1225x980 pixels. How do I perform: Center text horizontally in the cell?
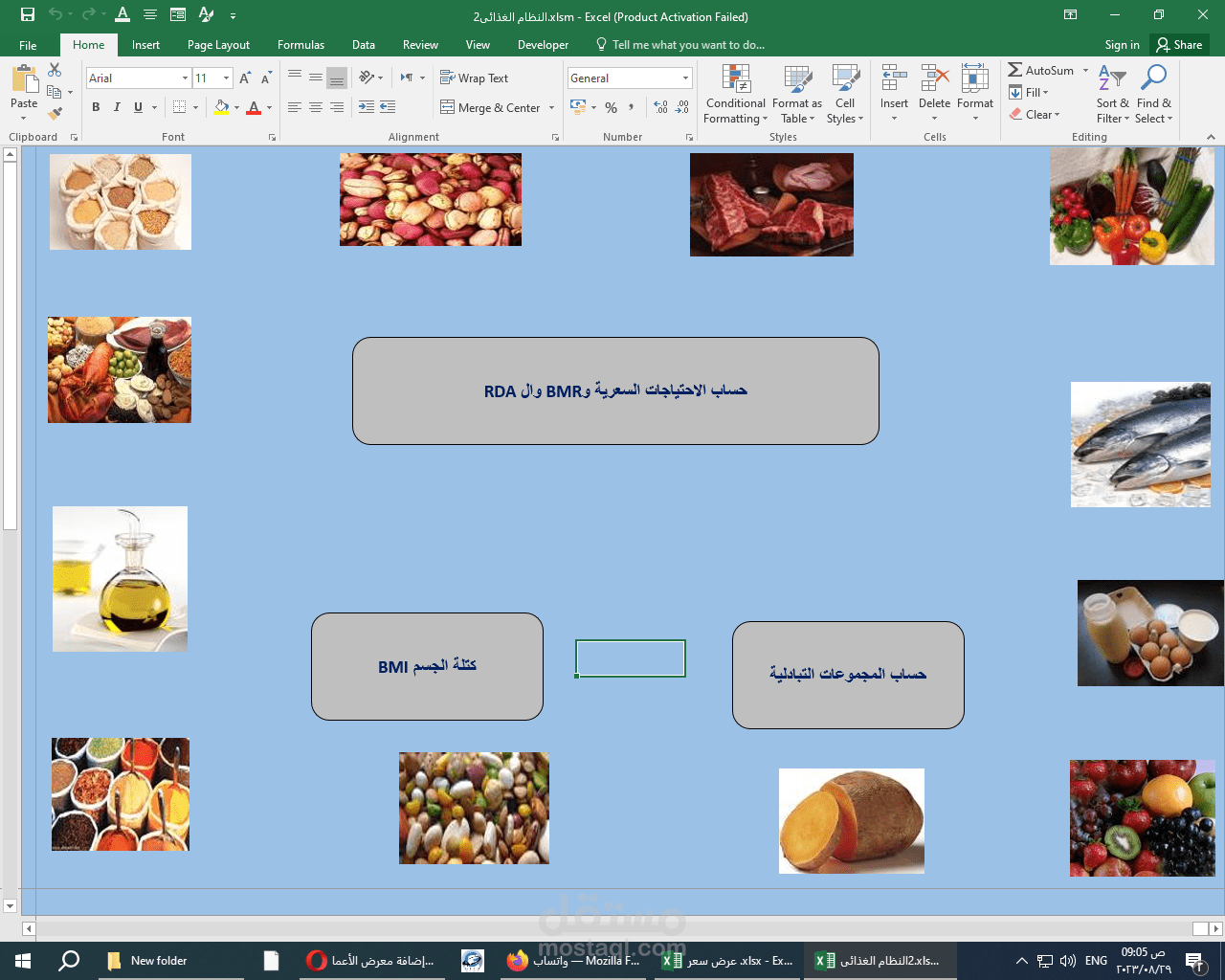(x=316, y=107)
